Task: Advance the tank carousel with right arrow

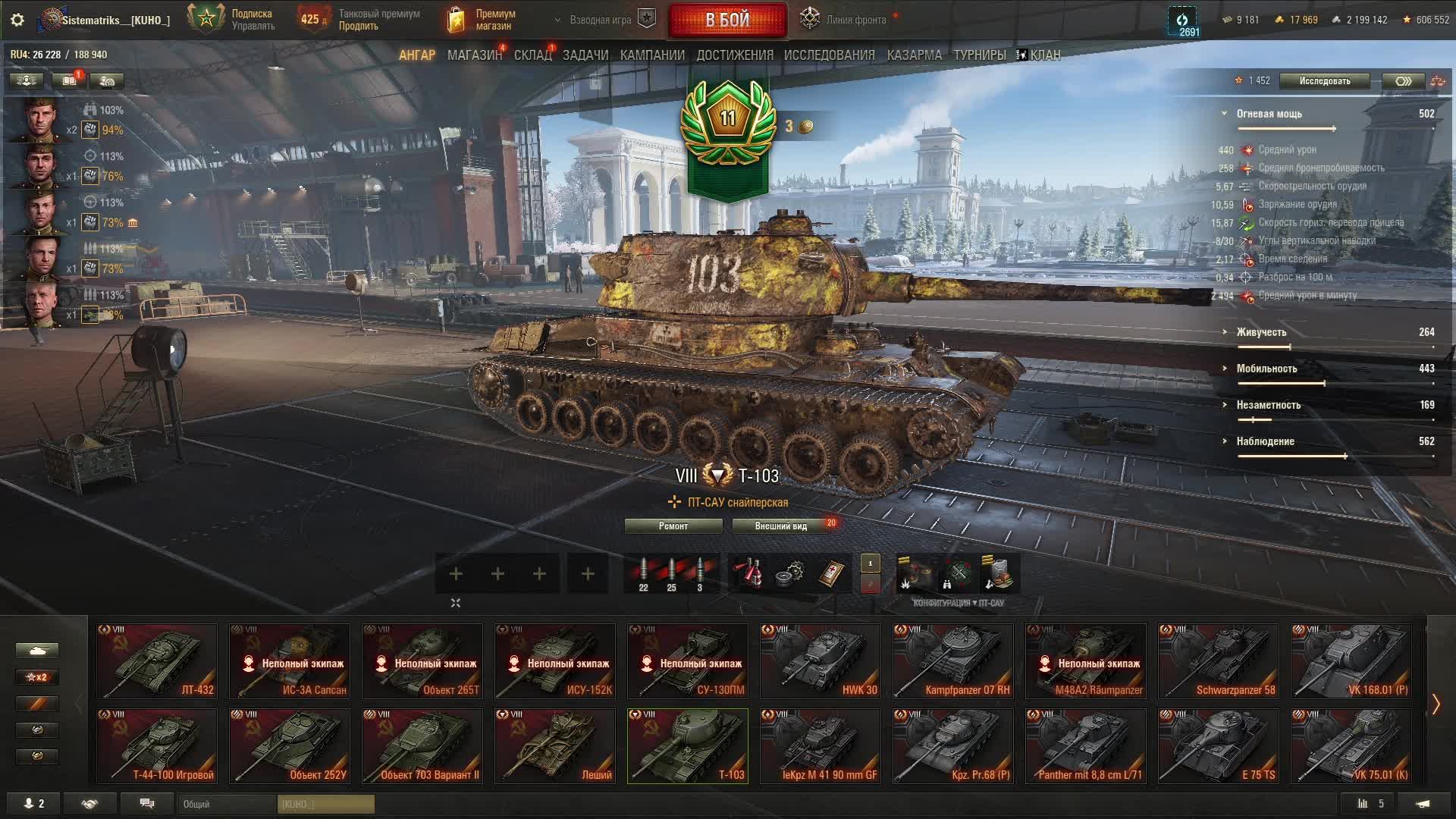Action: click(x=1436, y=704)
